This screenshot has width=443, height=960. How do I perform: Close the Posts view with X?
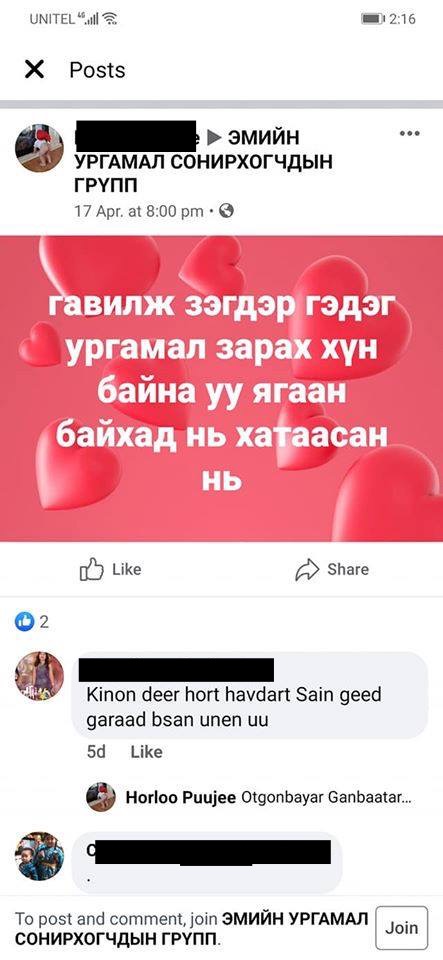pyautogui.click(x=34, y=70)
